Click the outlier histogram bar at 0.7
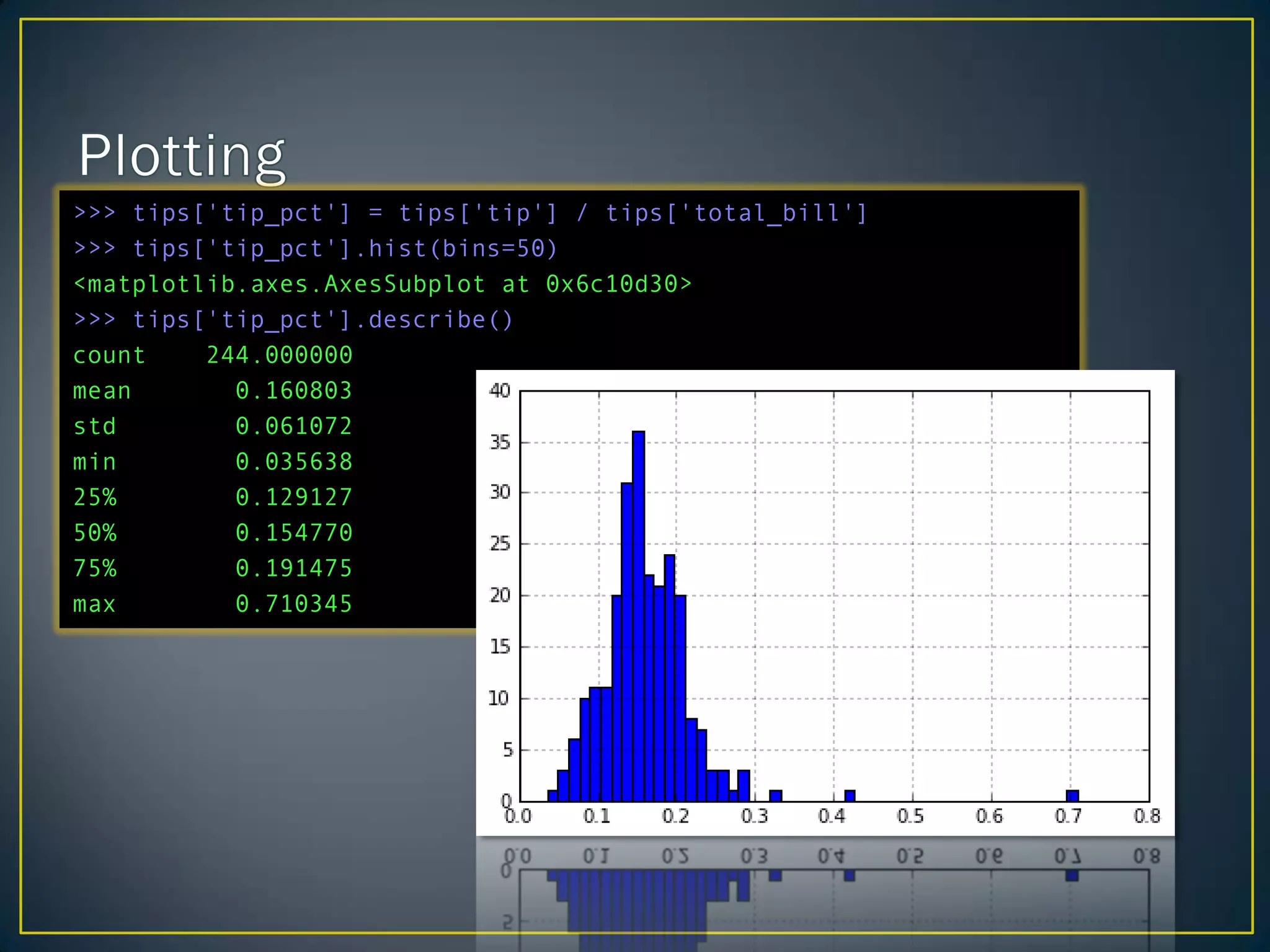Viewport: 1270px width, 952px height. coord(1073,796)
